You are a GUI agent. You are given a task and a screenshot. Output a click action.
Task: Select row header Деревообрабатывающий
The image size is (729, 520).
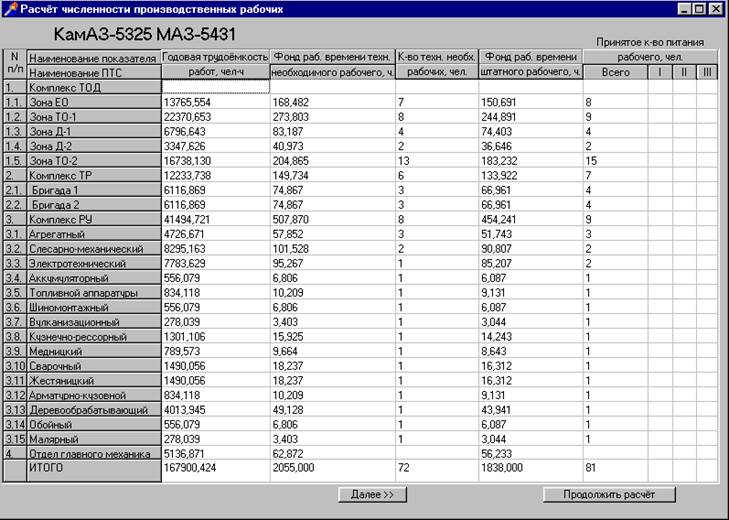pyautogui.click(x=94, y=410)
